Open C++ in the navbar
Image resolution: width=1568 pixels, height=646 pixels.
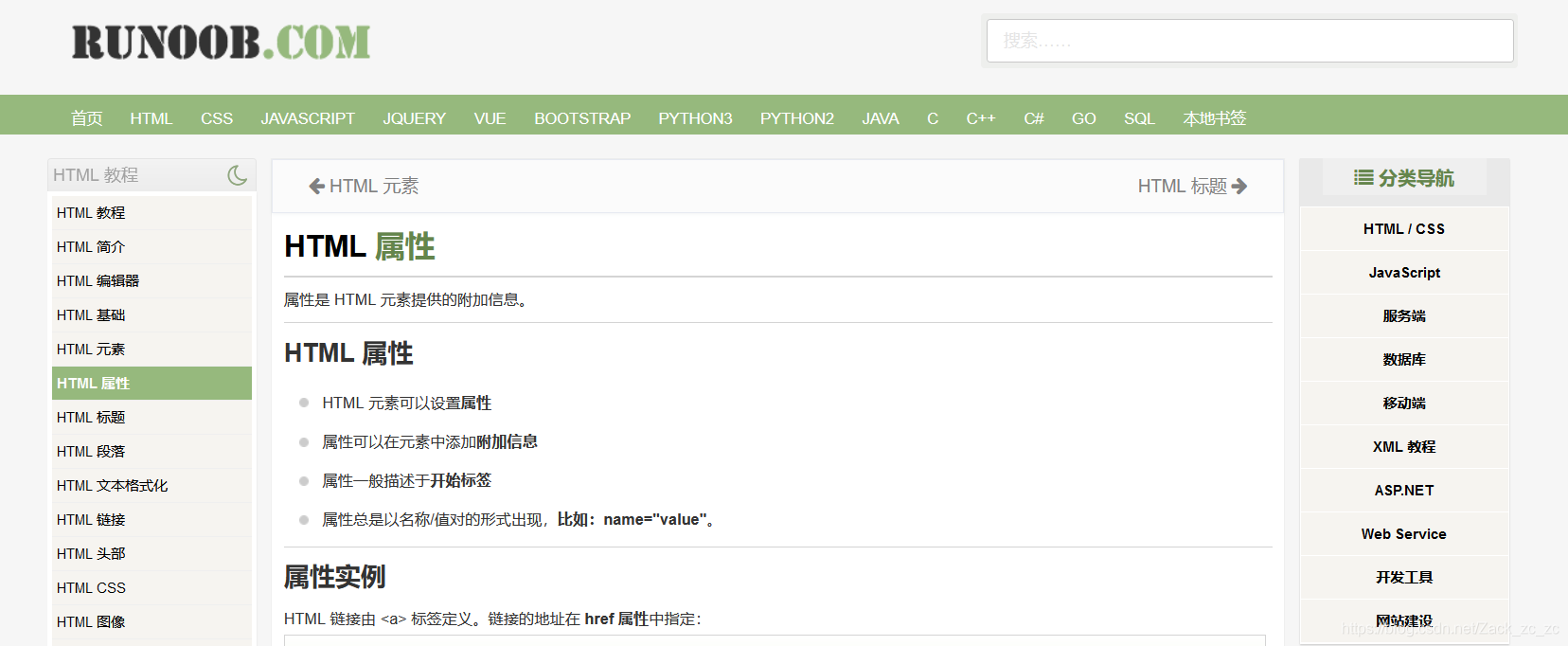[x=981, y=118]
